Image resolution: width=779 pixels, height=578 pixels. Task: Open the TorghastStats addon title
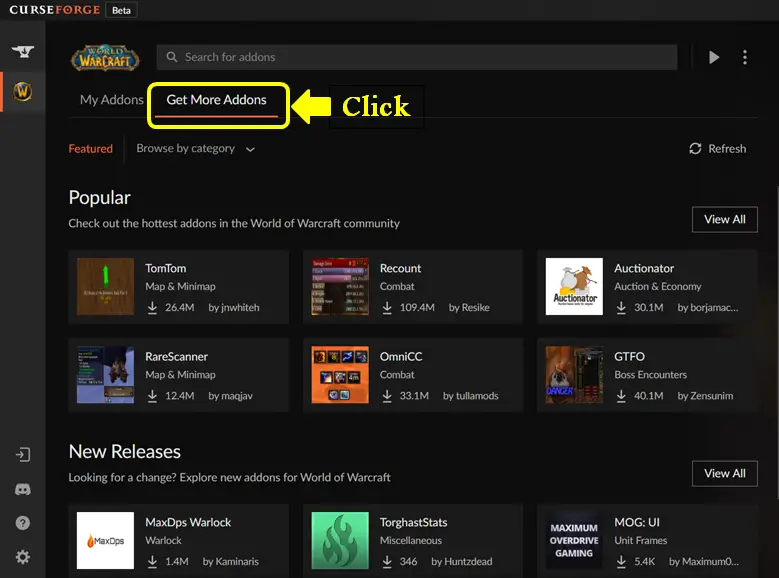(x=413, y=522)
